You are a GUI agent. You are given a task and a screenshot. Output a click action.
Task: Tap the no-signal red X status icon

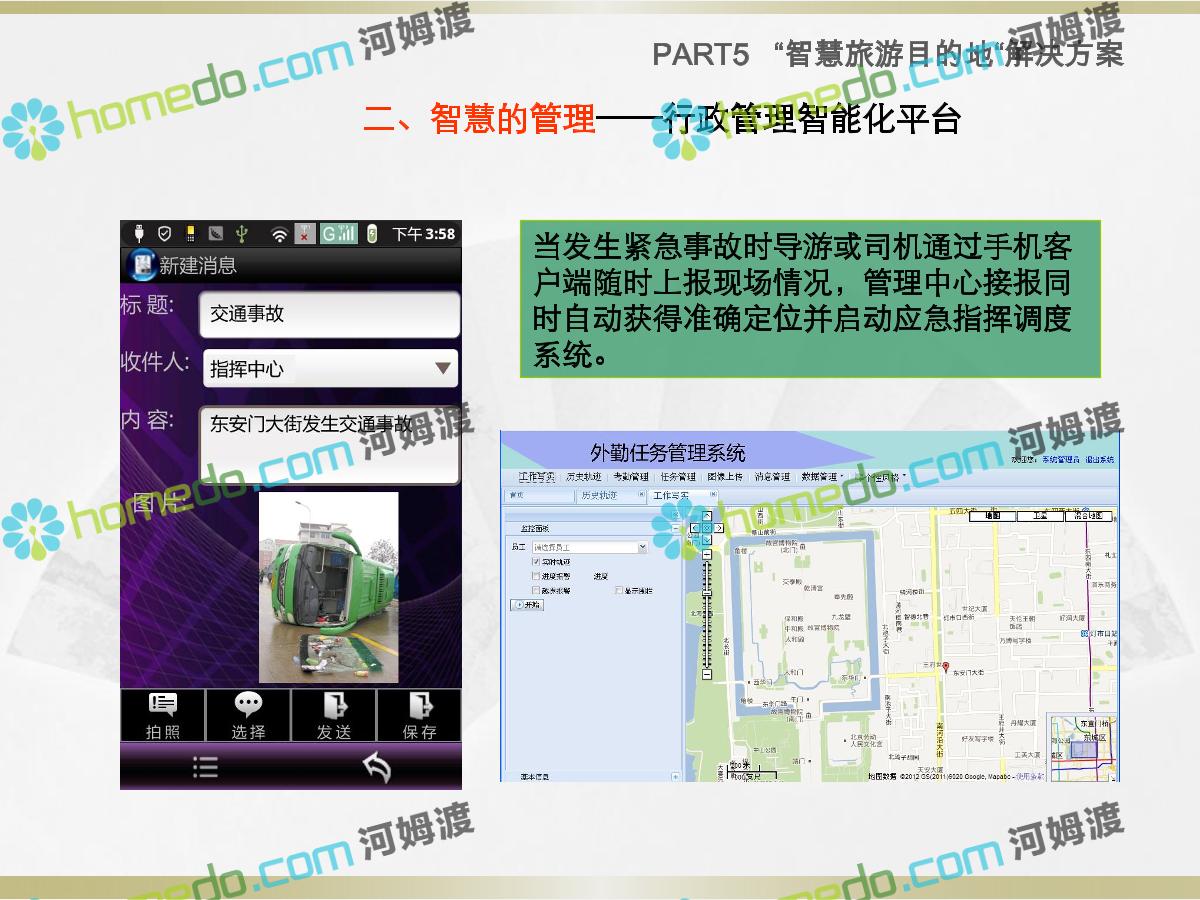tap(306, 234)
